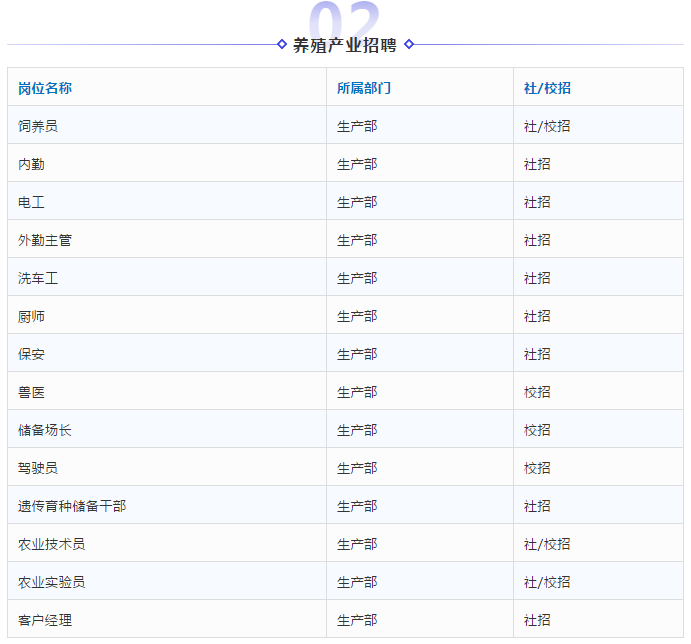Open the 兽医 job position
691x644 pixels.
pyautogui.click(x=31, y=392)
